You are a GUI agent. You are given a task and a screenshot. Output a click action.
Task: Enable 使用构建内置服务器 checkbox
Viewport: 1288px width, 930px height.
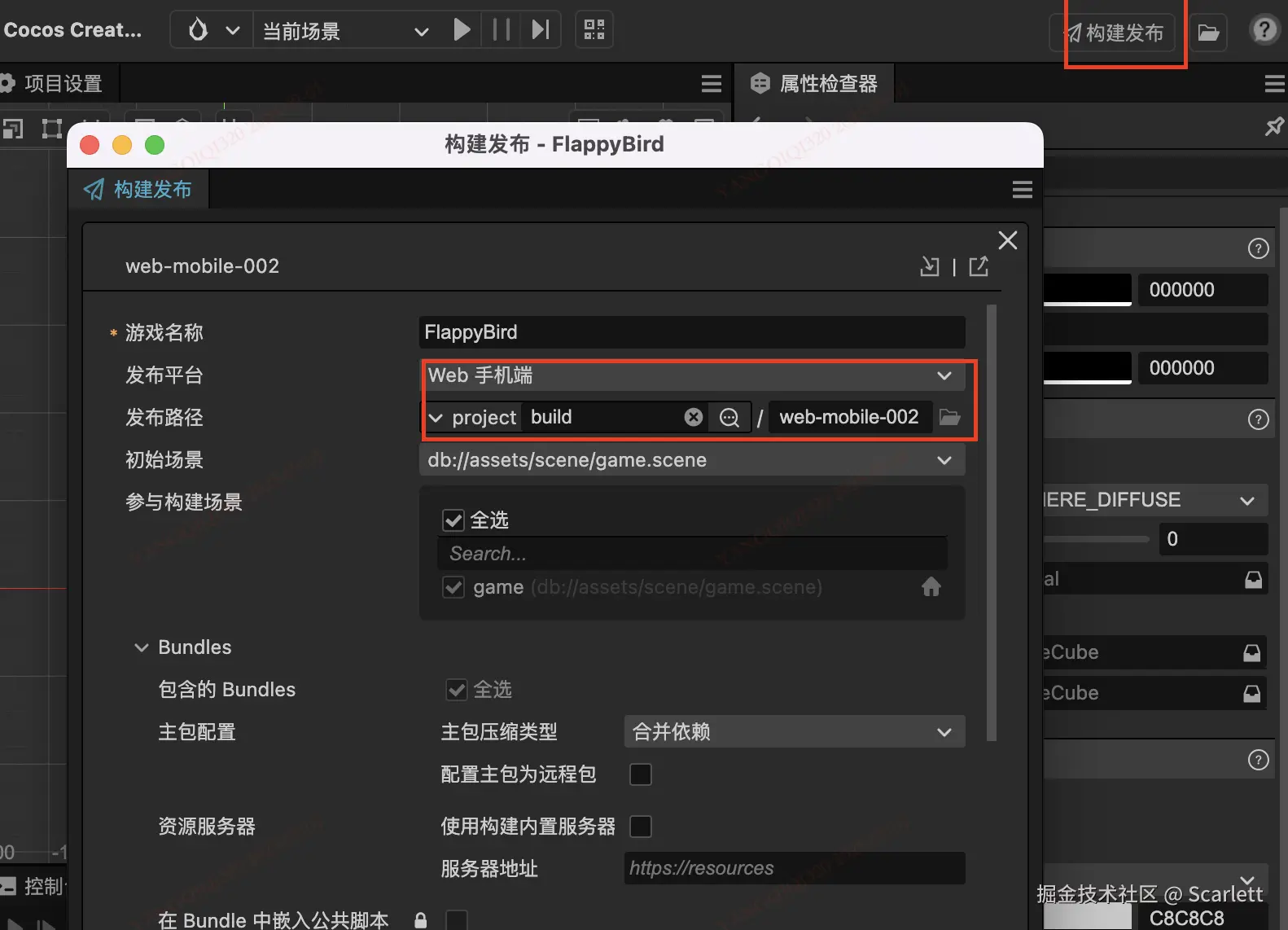(641, 827)
